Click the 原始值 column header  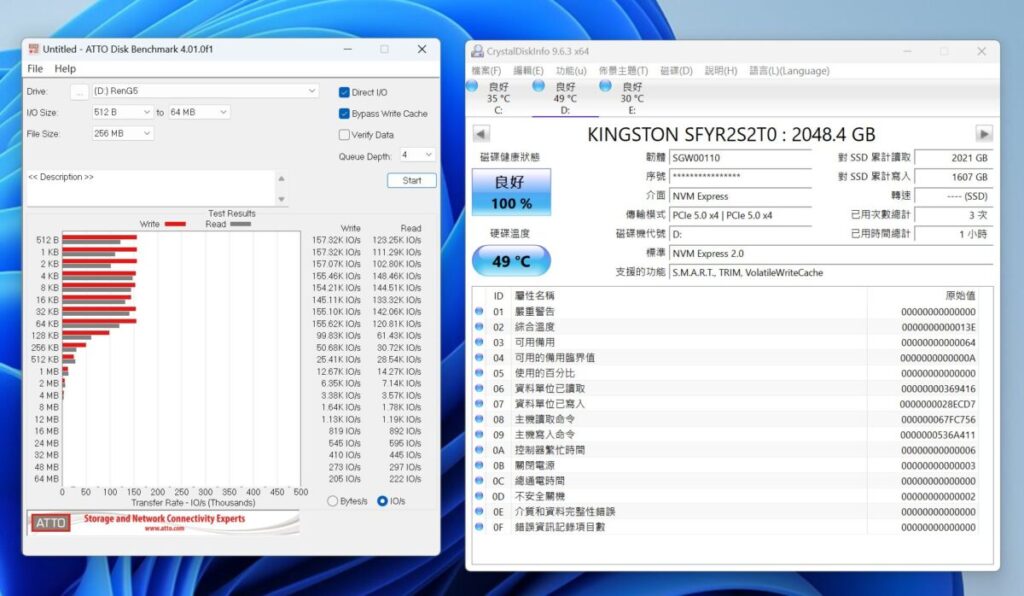[961, 296]
